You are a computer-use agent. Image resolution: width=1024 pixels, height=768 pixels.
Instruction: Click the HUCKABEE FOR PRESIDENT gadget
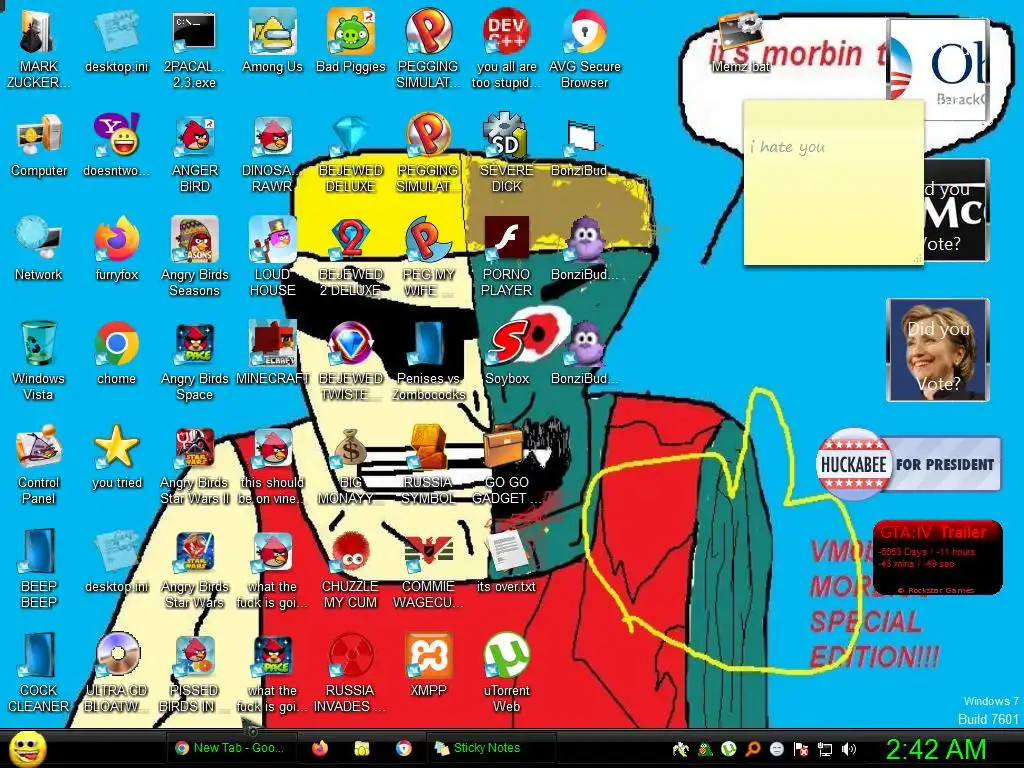908,464
